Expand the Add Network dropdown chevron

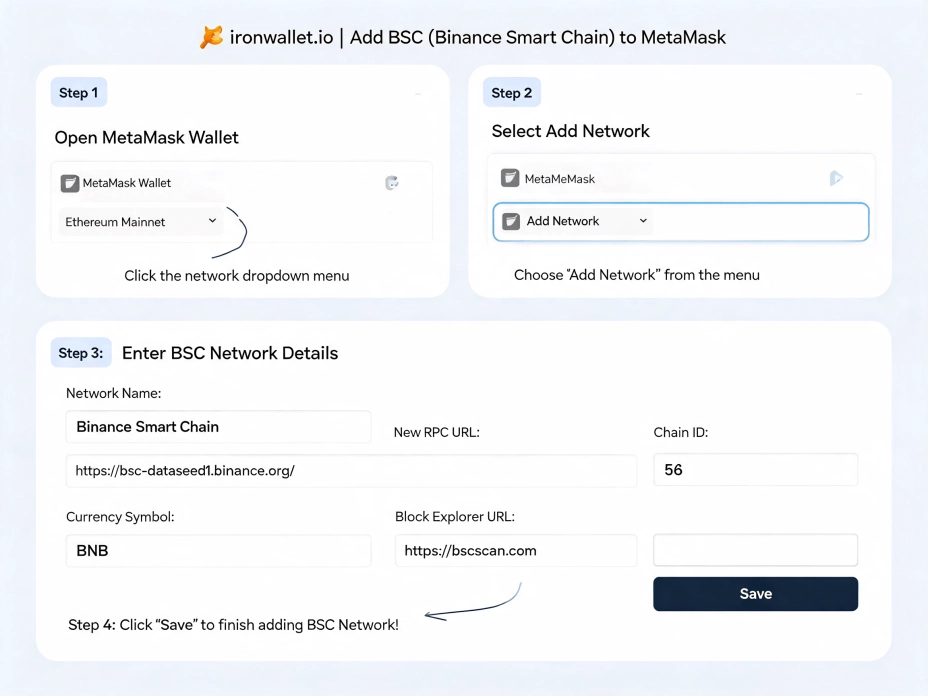(643, 221)
